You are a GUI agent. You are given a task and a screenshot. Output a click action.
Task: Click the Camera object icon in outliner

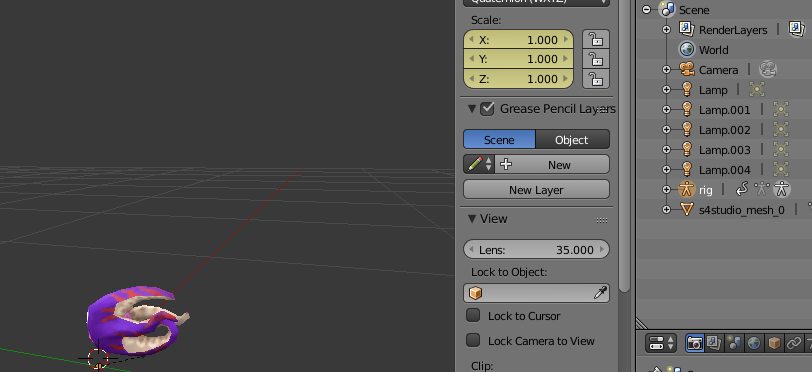point(687,69)
